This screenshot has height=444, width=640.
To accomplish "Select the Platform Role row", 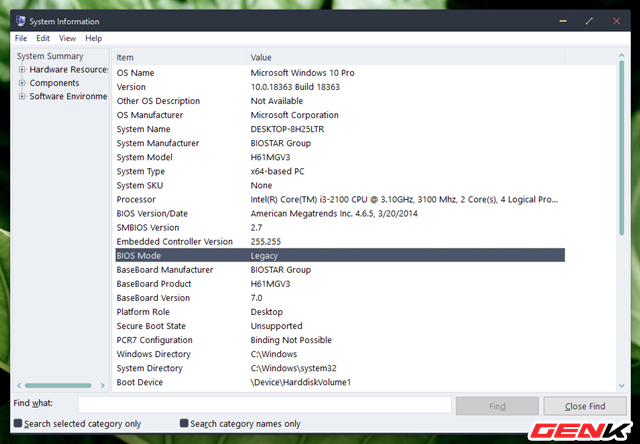I will [340, 312].
